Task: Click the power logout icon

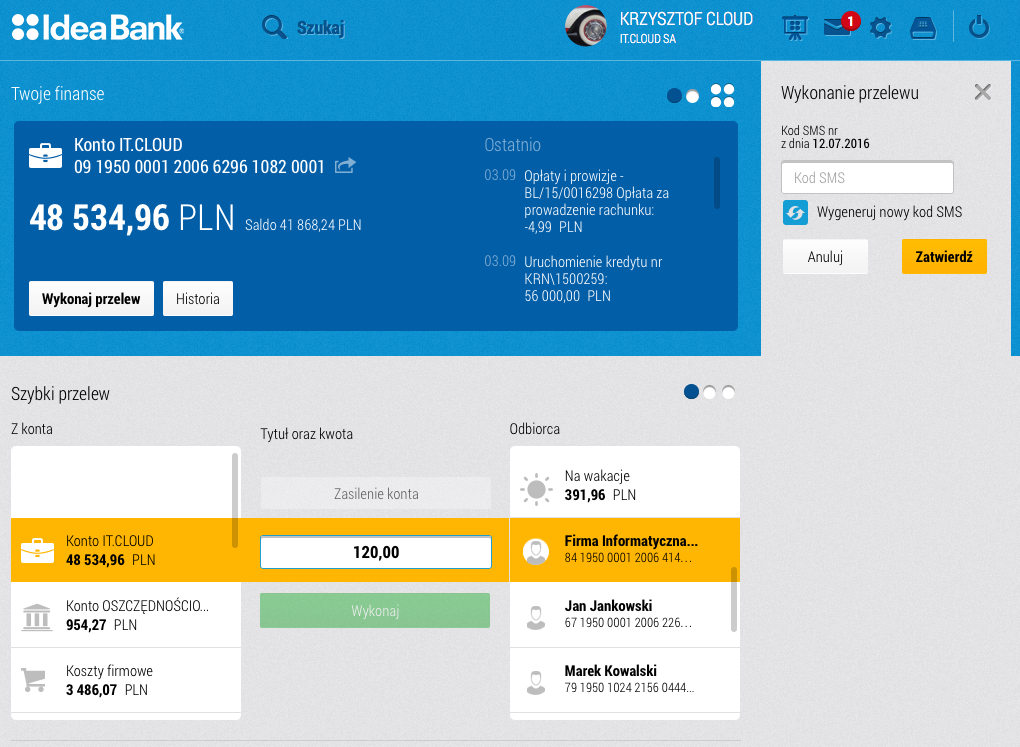Action: 978,27
